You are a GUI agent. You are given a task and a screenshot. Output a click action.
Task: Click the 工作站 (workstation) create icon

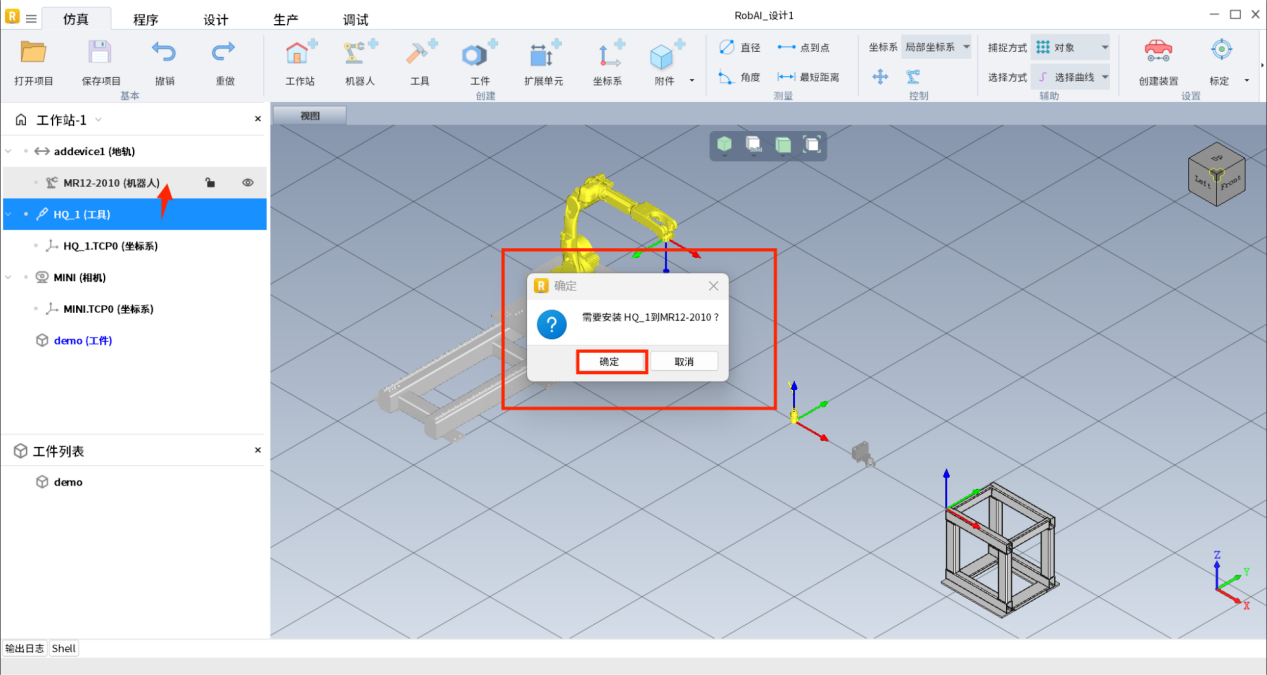click(300, 56)
